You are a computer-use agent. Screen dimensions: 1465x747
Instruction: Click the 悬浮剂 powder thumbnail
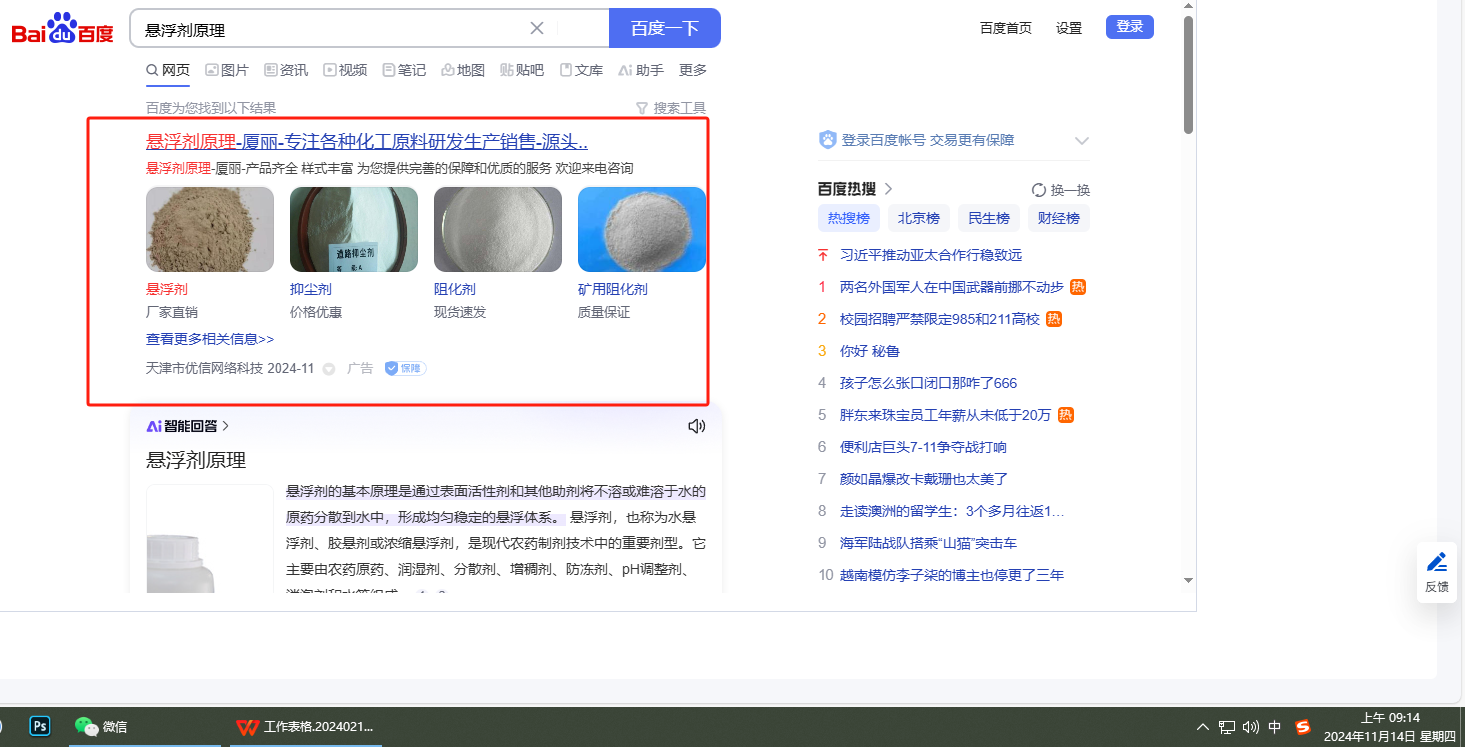(210, 229)
